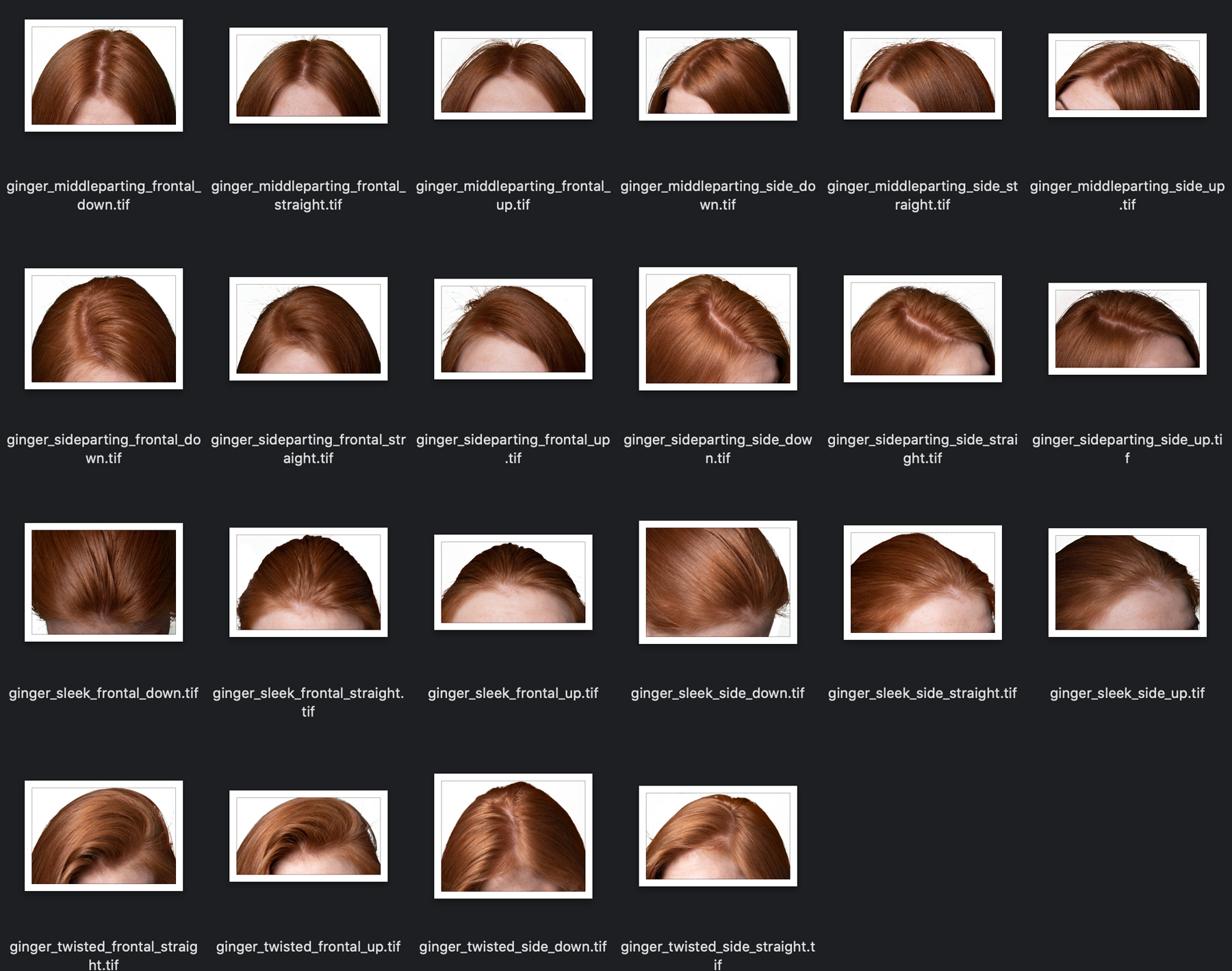
Task: Select the ginger_sideparting_side_down.tif thumbnail
Action: coord(717,328)
